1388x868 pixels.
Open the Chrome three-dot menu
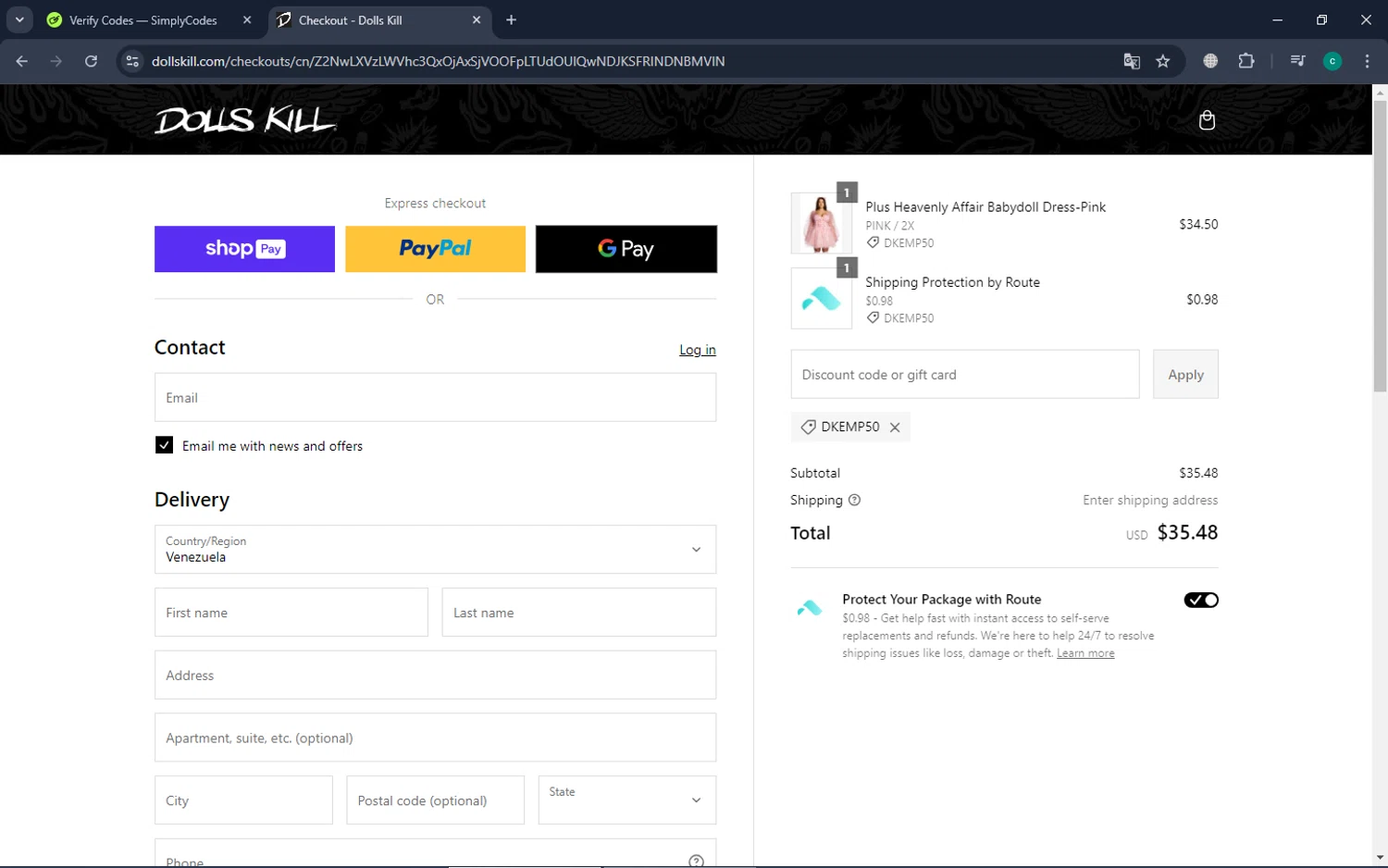(x=1367, y=61)
